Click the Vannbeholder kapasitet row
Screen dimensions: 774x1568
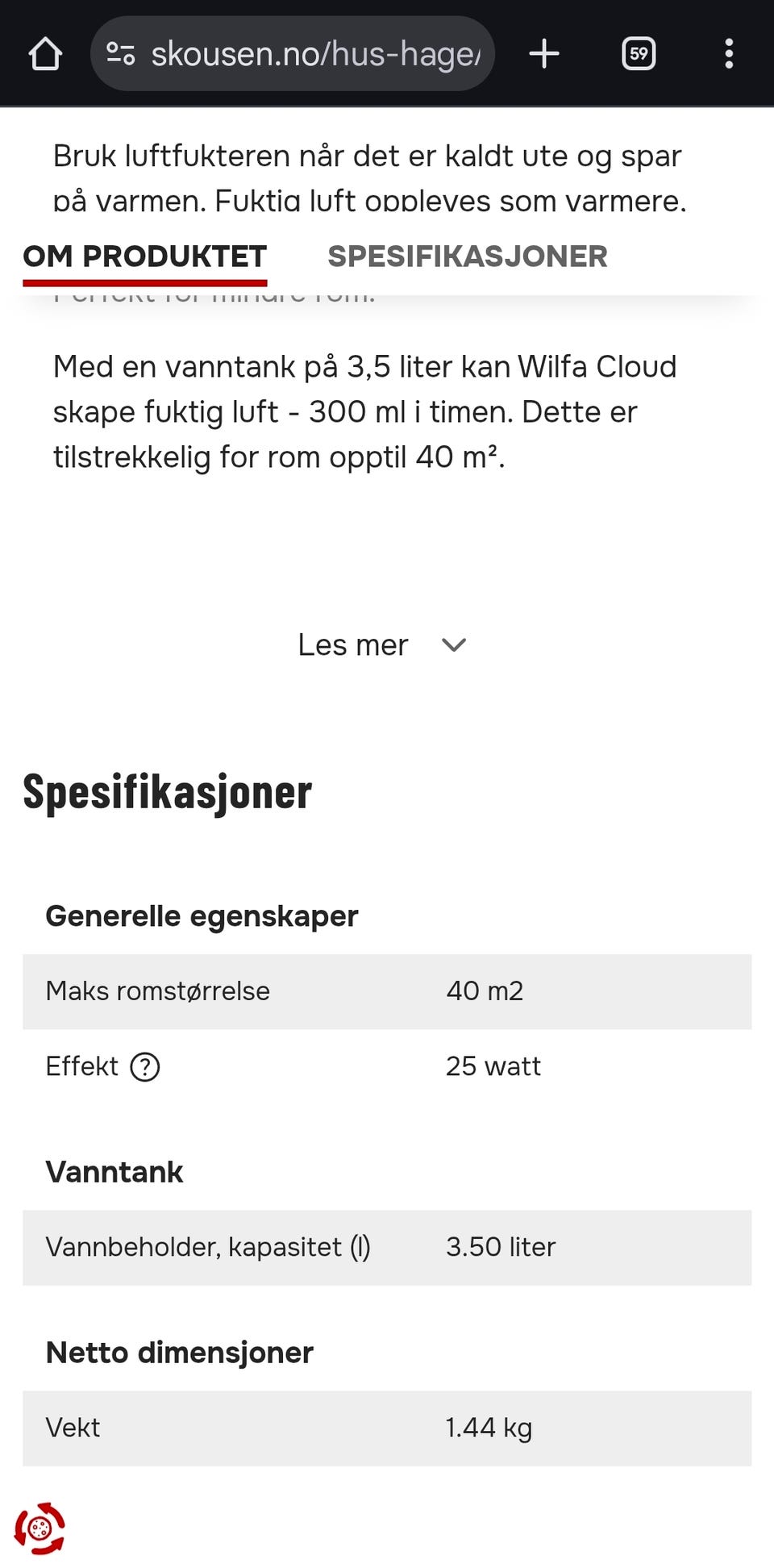point(387,1248)
